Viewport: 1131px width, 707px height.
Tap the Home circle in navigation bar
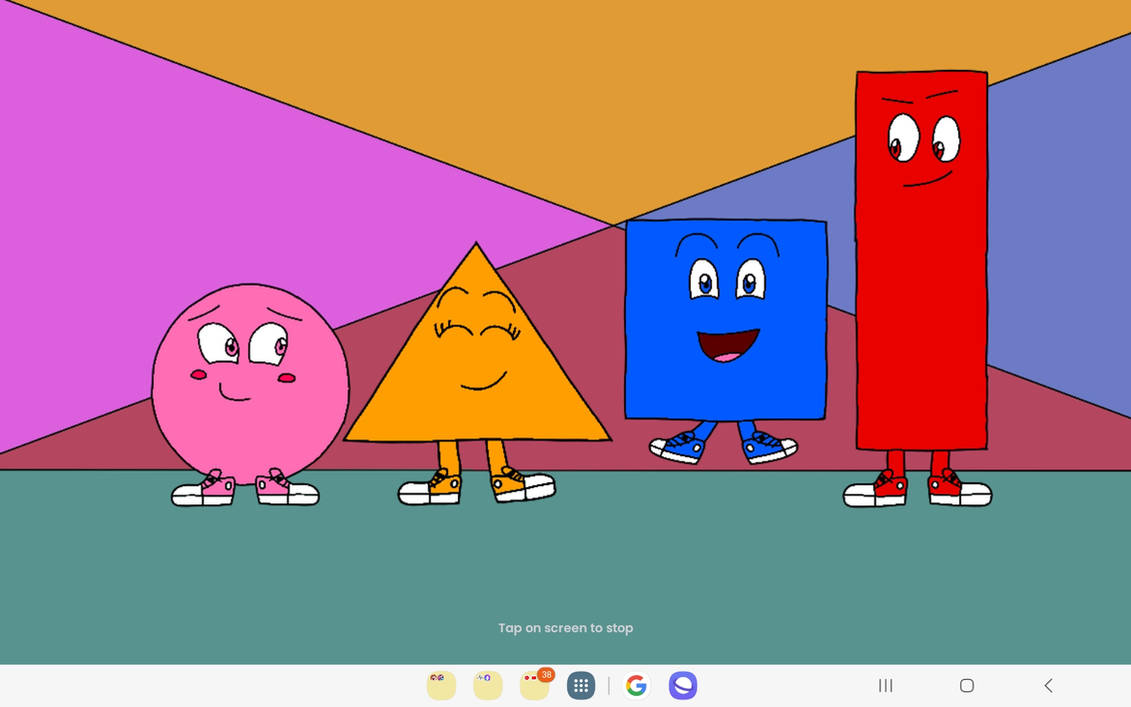pyautogui.click(x=966, y=686)
